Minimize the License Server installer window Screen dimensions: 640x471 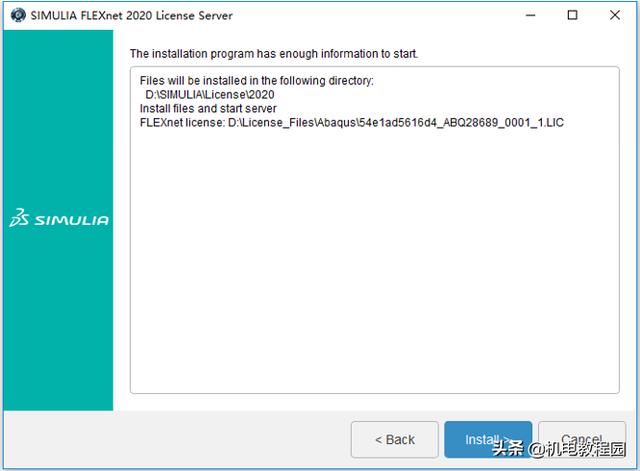coord(530,15)
